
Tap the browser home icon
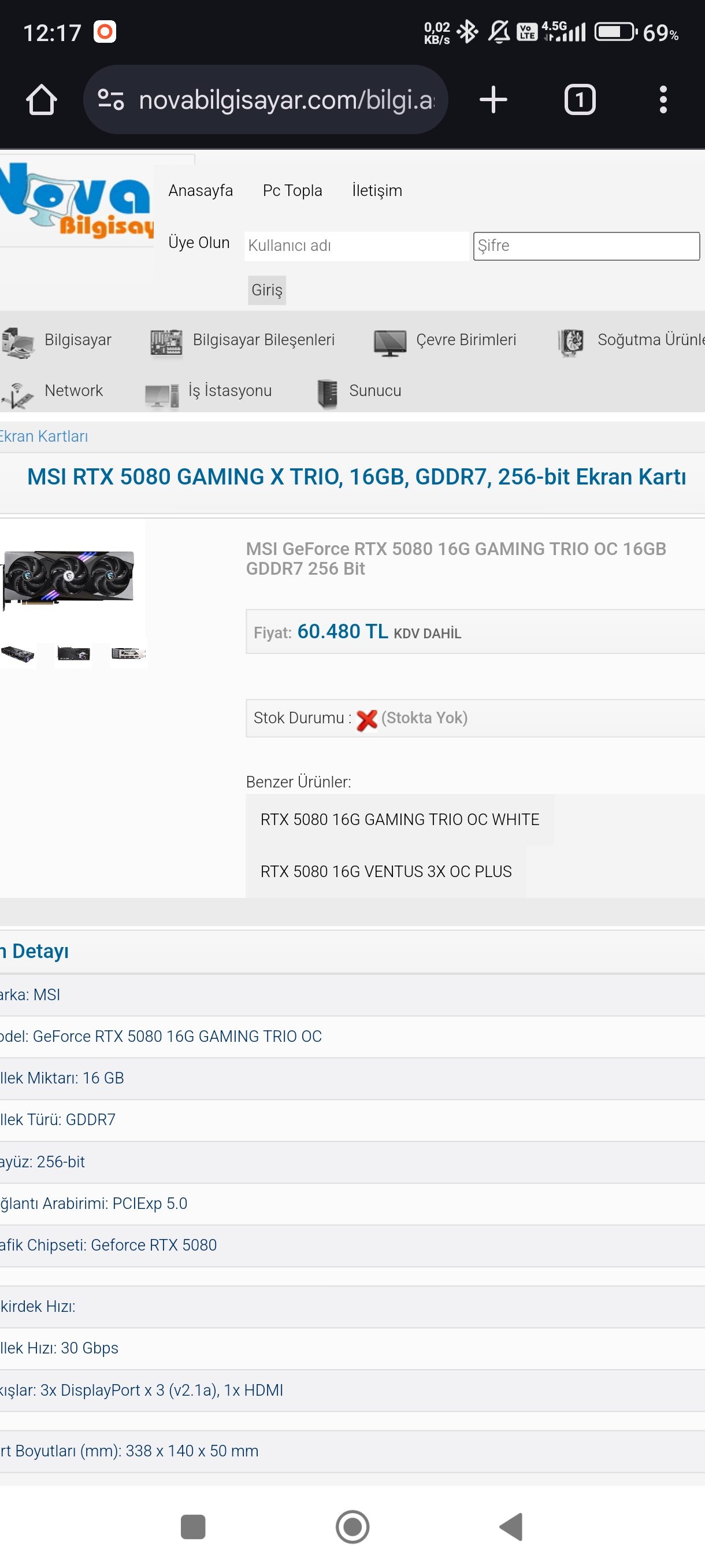click(42, 100)
